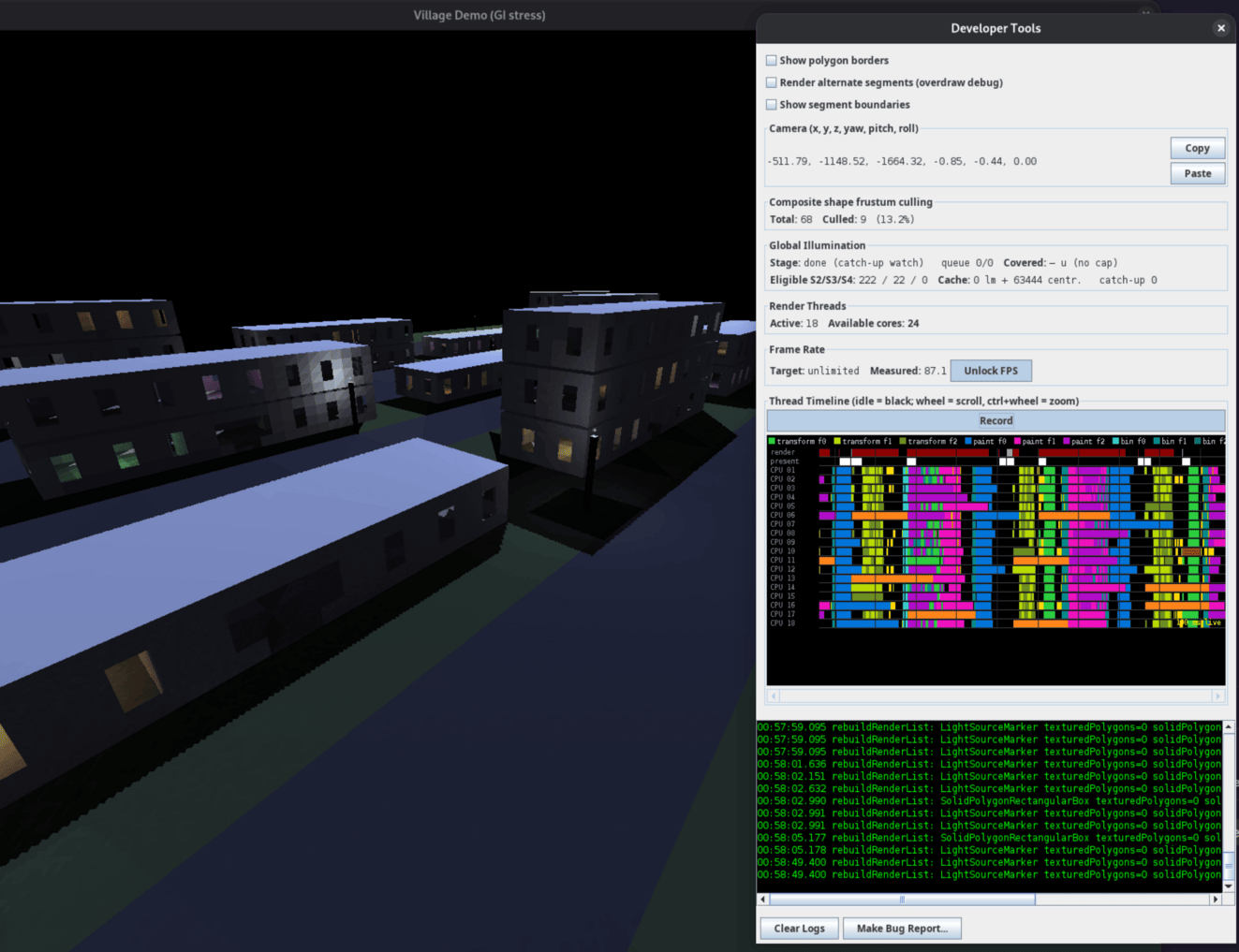Click the transform f1 legend swatch
1239x952 pixels.
click(x=837, y=441)
